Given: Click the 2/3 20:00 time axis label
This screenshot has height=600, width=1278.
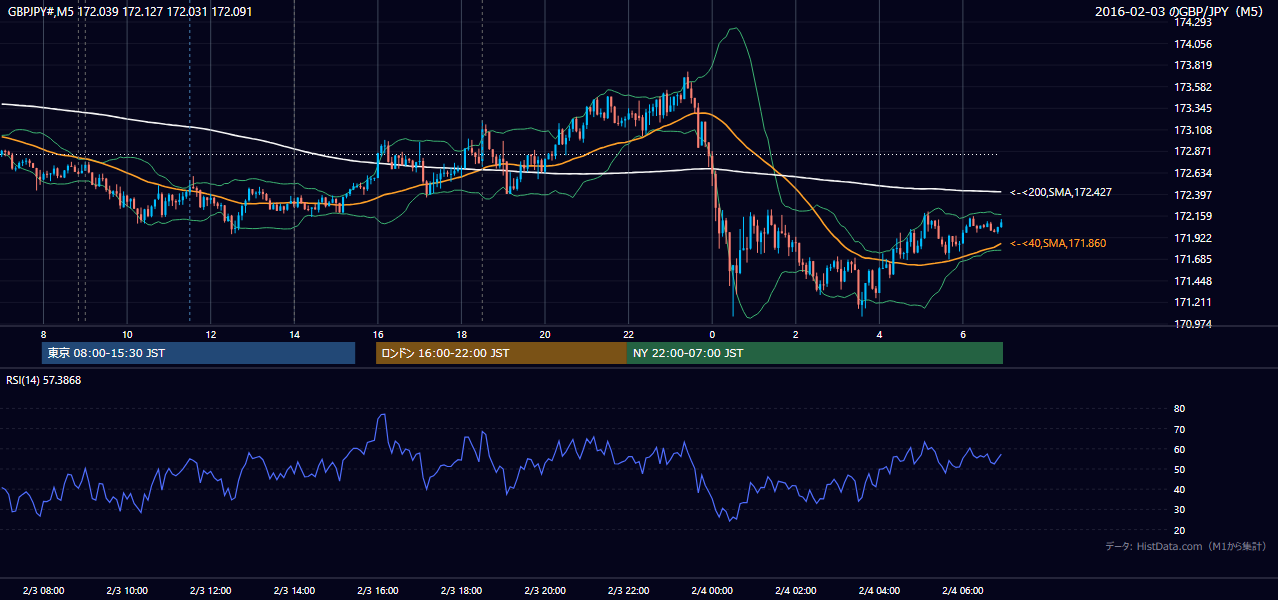Looking at the screenshot, I should coord(544,590).
